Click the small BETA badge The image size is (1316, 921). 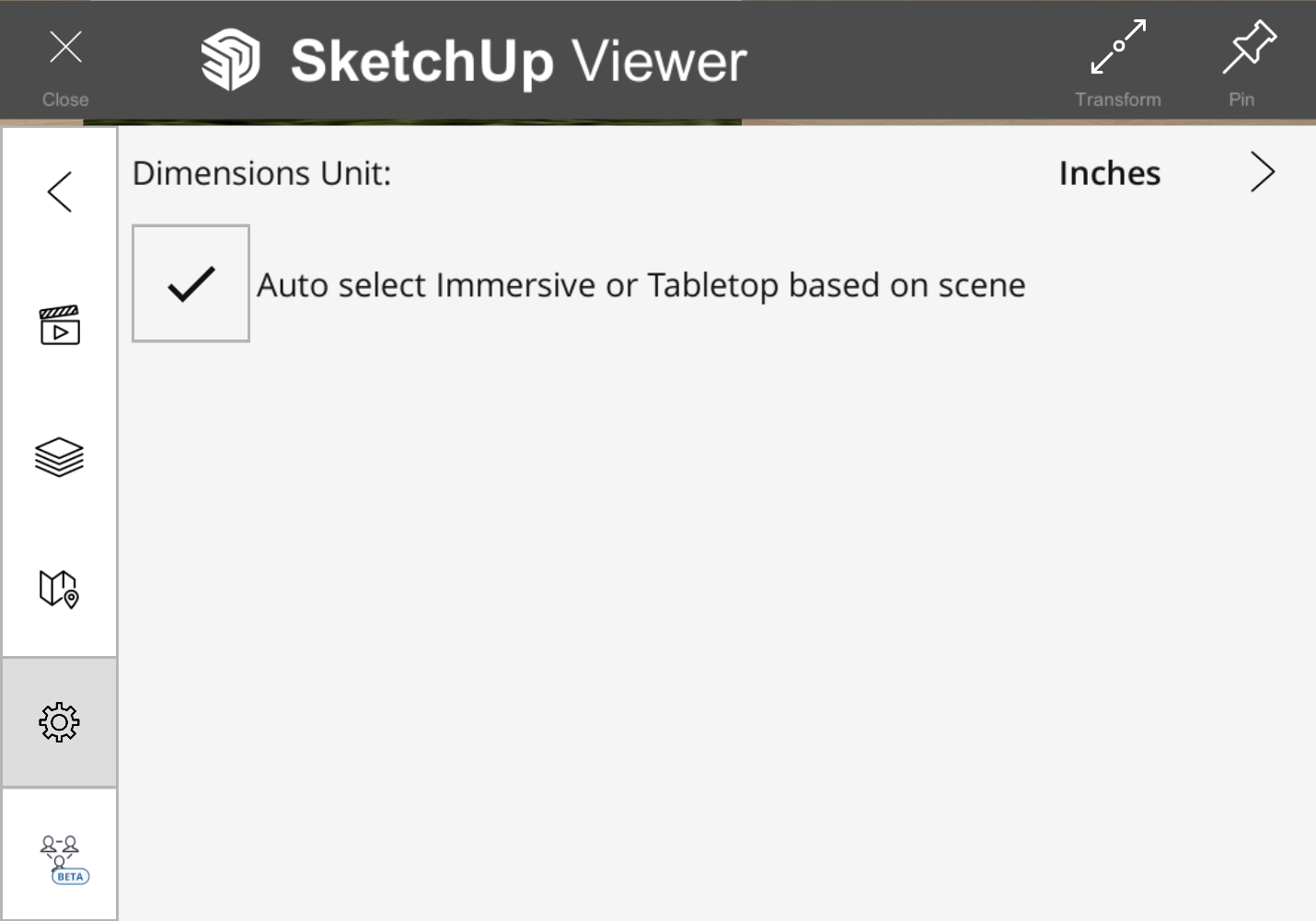tap(70, 877)
